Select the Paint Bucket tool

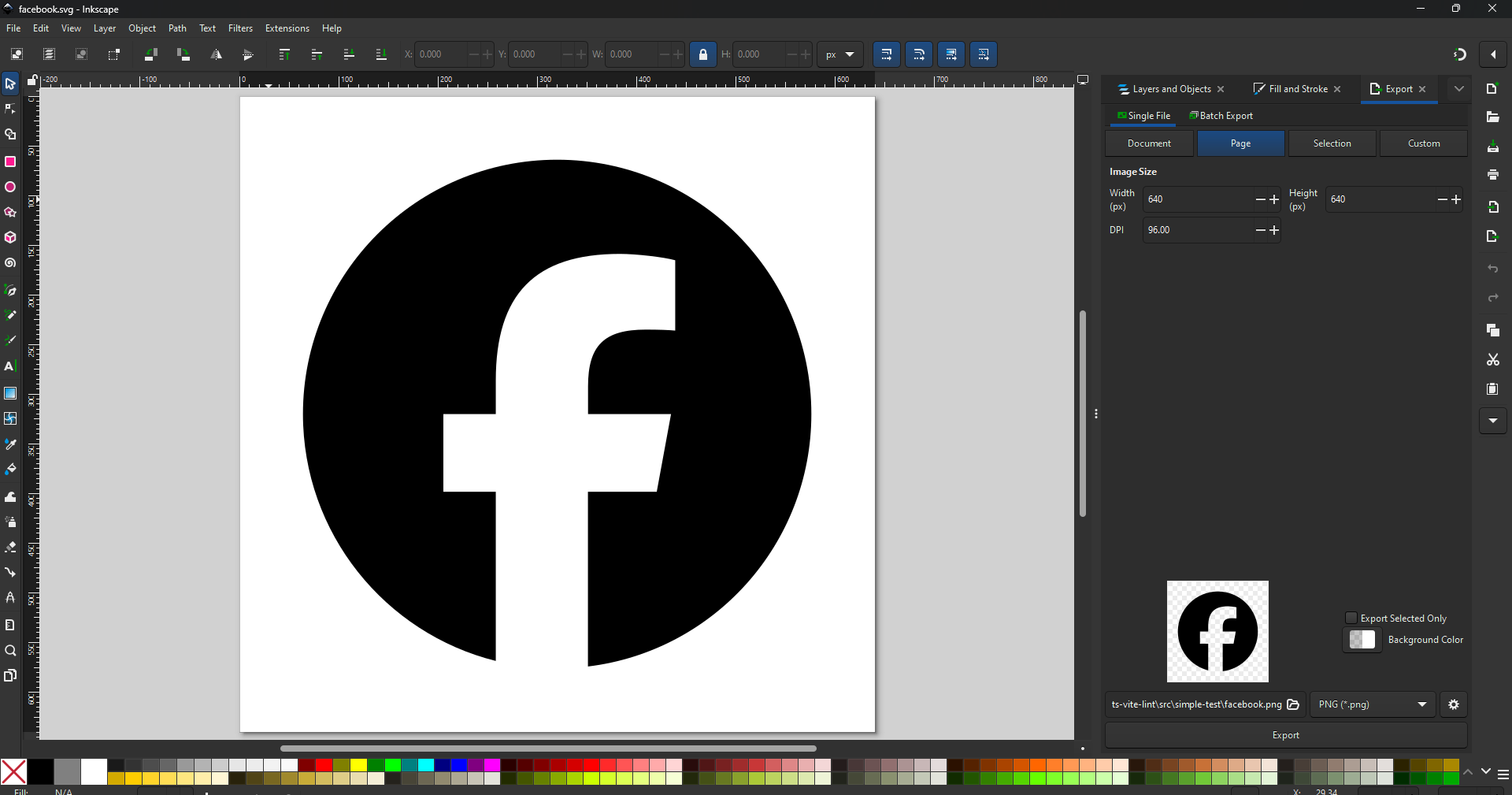tap(10, 470)
